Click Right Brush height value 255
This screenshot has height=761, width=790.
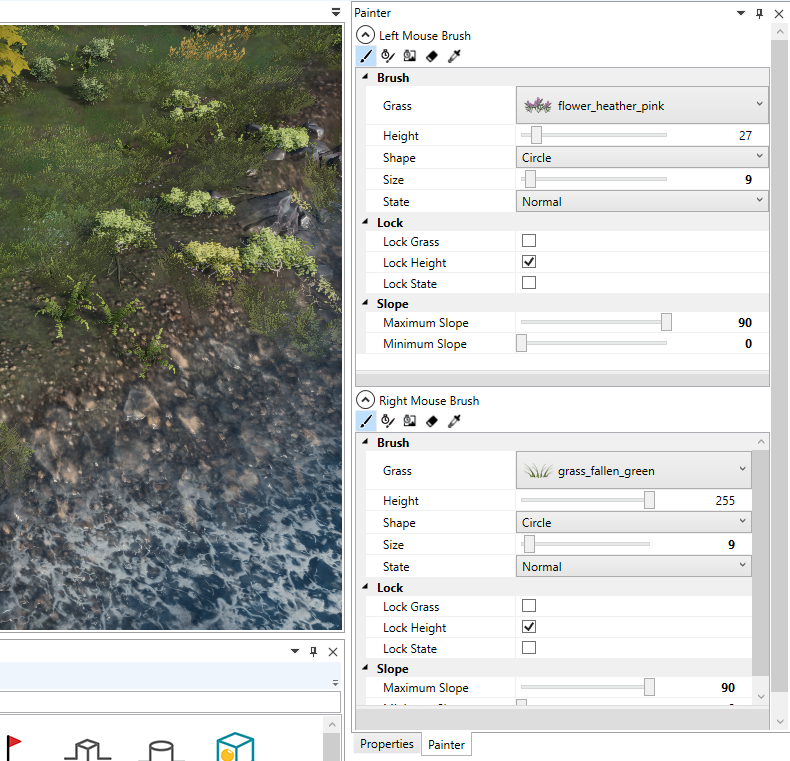(725, 500)
